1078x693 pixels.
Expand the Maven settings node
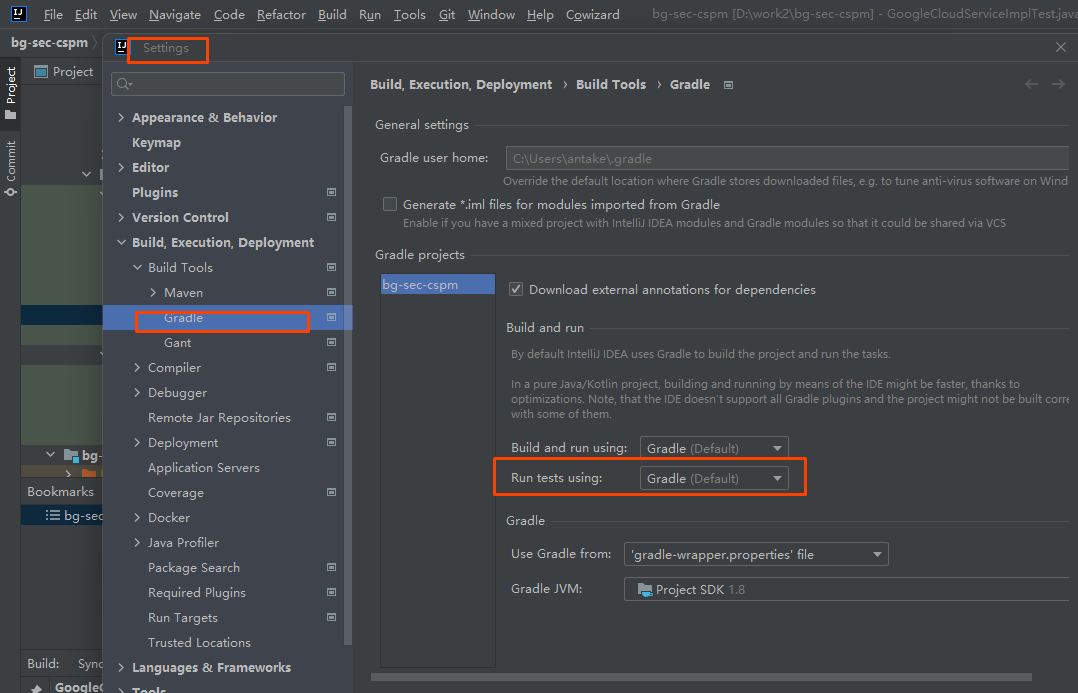[153, 292]
